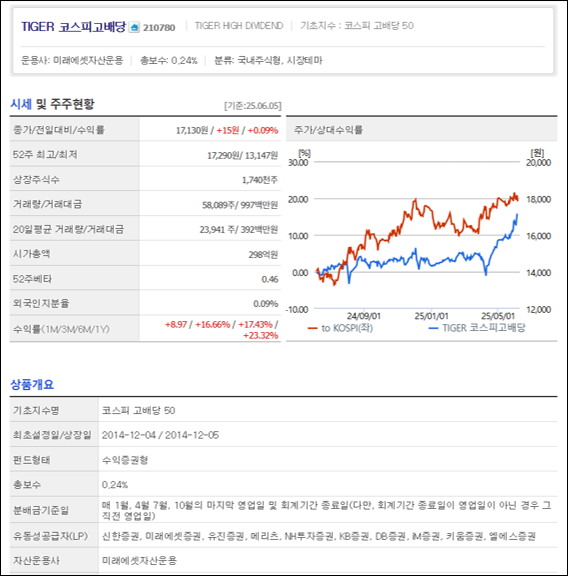Click the 20-day average value 23,941 주/ 392백만원
This screenshot has height=576, width=568.
[239, 230]
